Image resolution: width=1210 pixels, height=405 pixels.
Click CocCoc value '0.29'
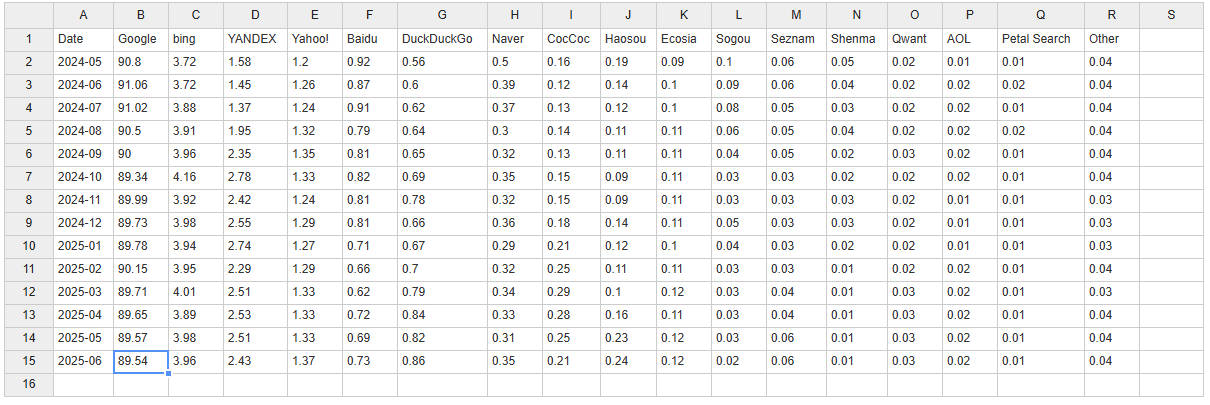coord(572,292)
